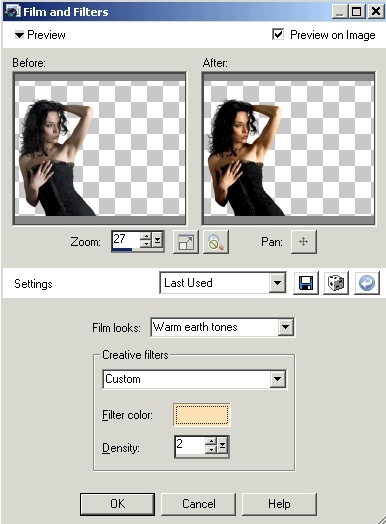Image resolution: width=386 pixels, height=524 pixels.
Task: Cancel the Film and Filters dialog
Action: (x=199, y=504)
